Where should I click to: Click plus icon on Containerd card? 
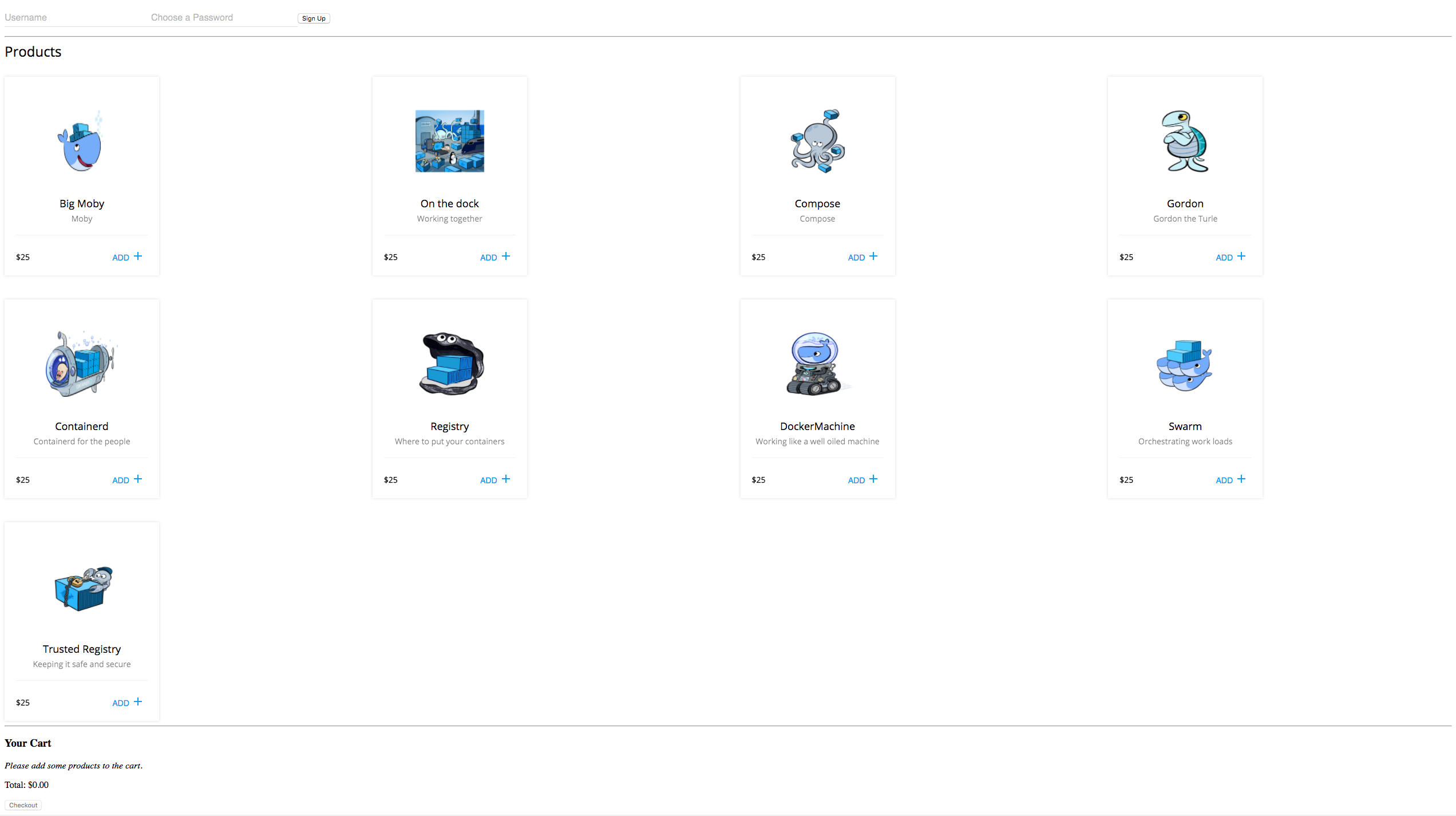click(138, 479)
